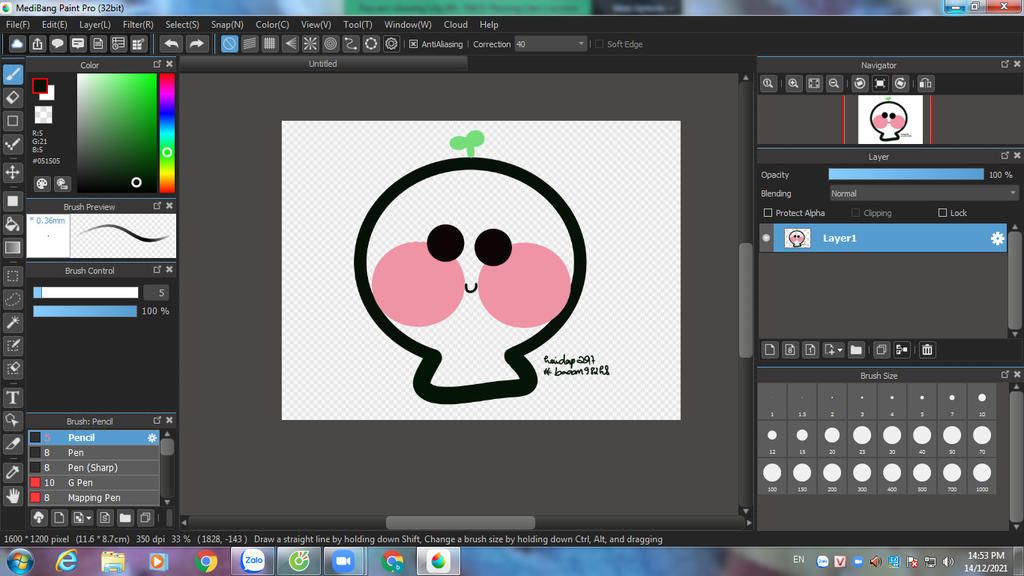The width and height of the screenshot is (1024, 576).
Task: Select the Eraser tool
Action: point(13,98)
